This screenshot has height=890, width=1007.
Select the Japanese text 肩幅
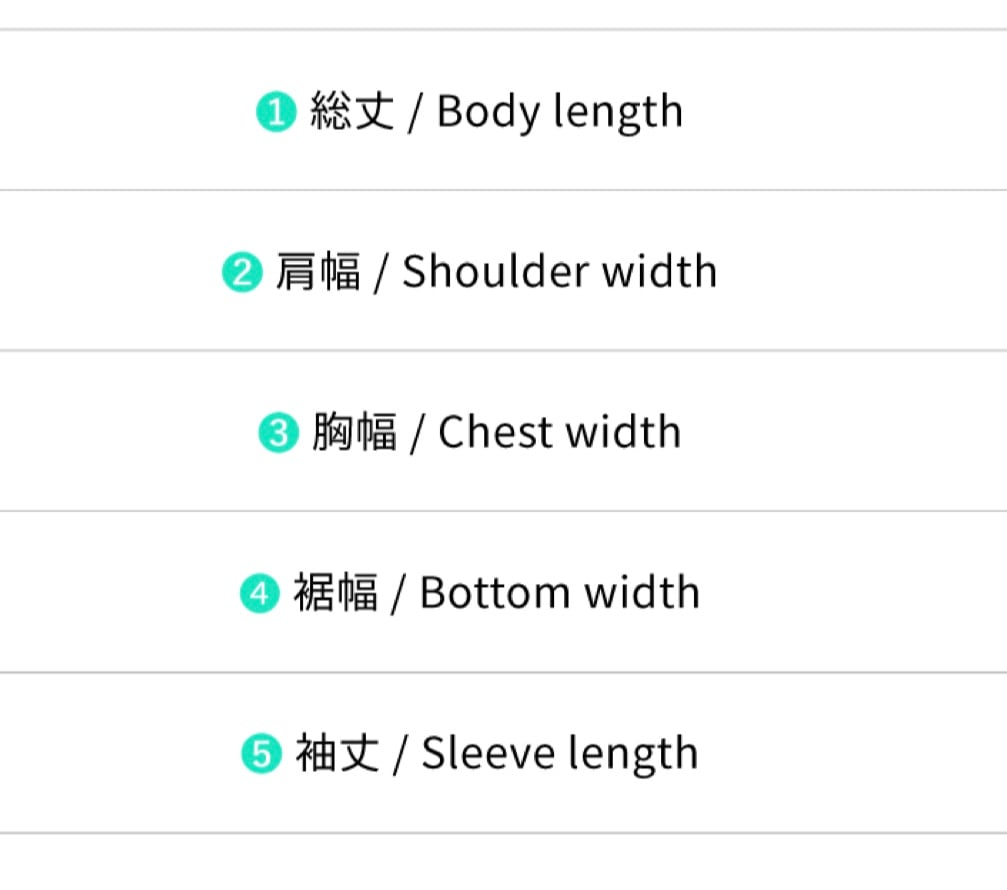(x=317, y=272)
